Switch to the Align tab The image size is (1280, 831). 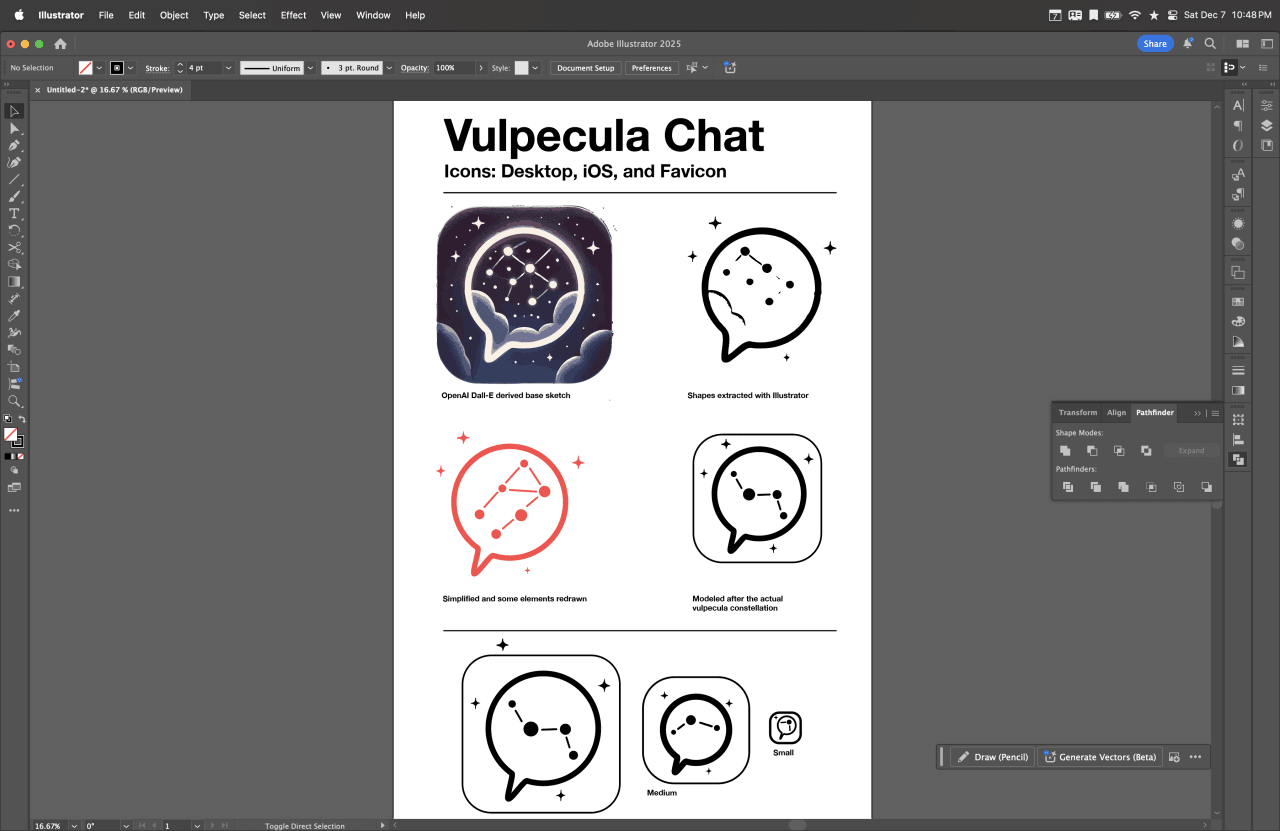point(1117,412)
